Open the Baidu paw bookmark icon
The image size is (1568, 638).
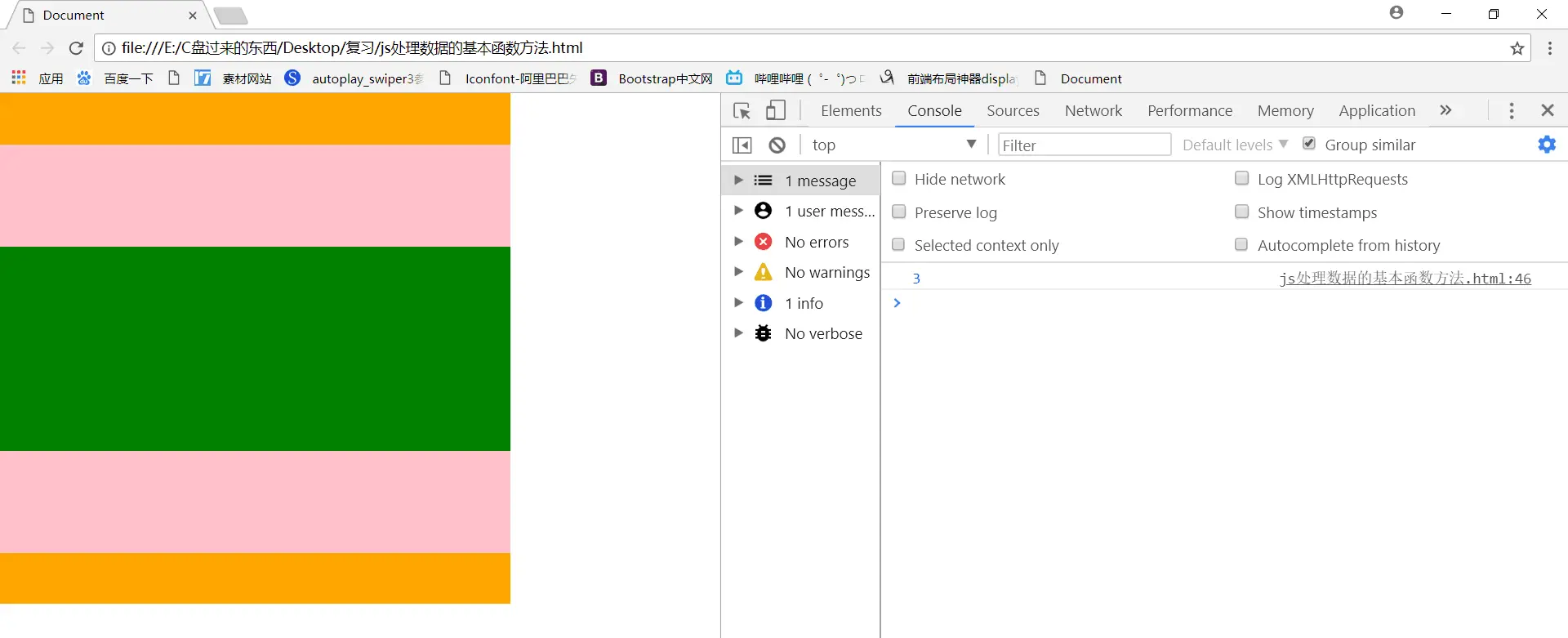83,78
